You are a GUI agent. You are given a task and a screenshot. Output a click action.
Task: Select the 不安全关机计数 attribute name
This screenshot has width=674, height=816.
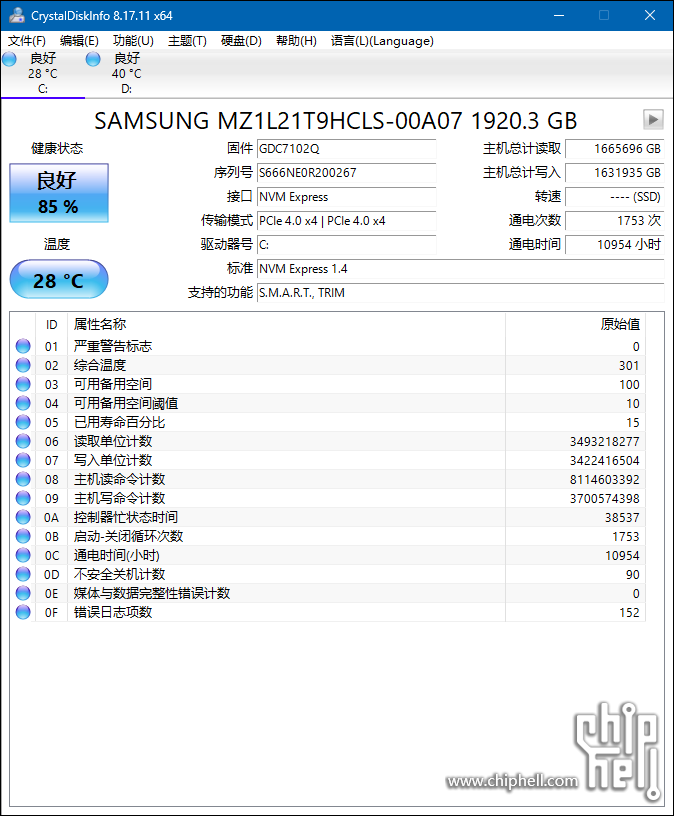pyautogui.click(x=119, y=574)
